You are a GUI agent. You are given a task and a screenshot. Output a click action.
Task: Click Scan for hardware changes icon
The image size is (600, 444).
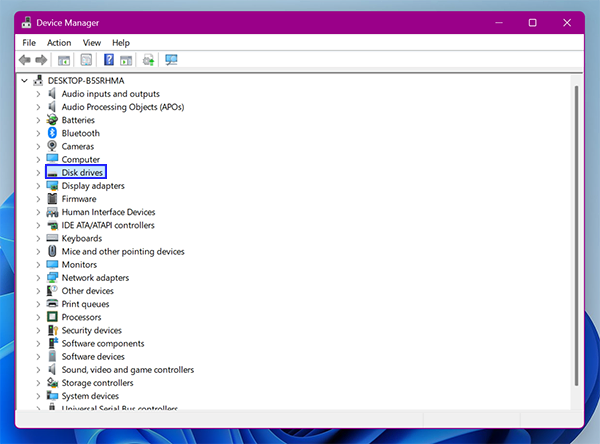coord(171,60)
